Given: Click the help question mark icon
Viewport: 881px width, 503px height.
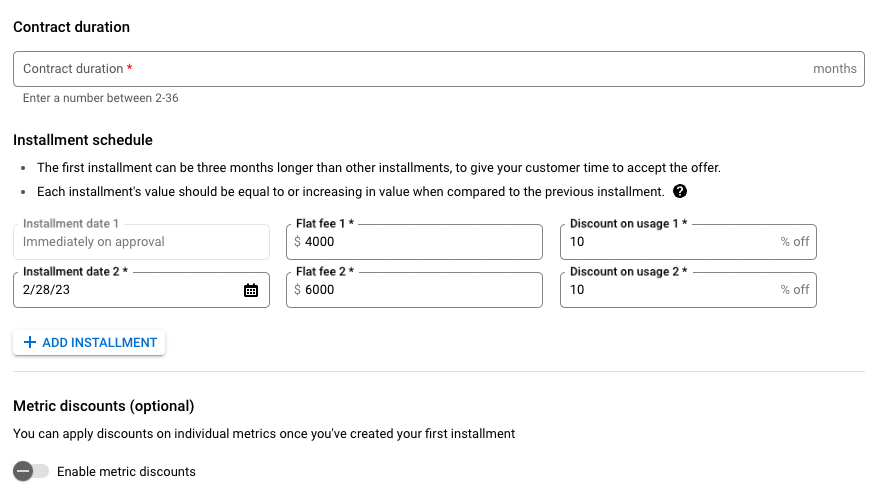Looking at the screenshot, I should pos(680,191).
